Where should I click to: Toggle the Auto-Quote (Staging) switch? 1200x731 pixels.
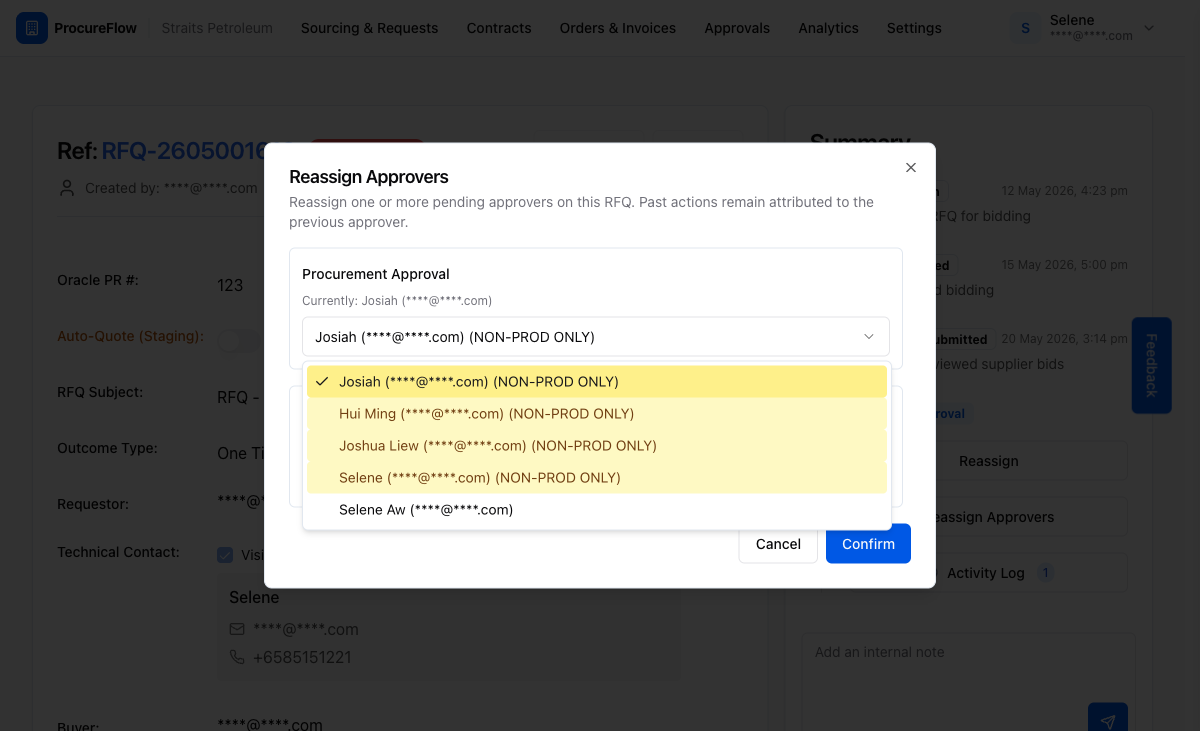(x=238, y=341)
